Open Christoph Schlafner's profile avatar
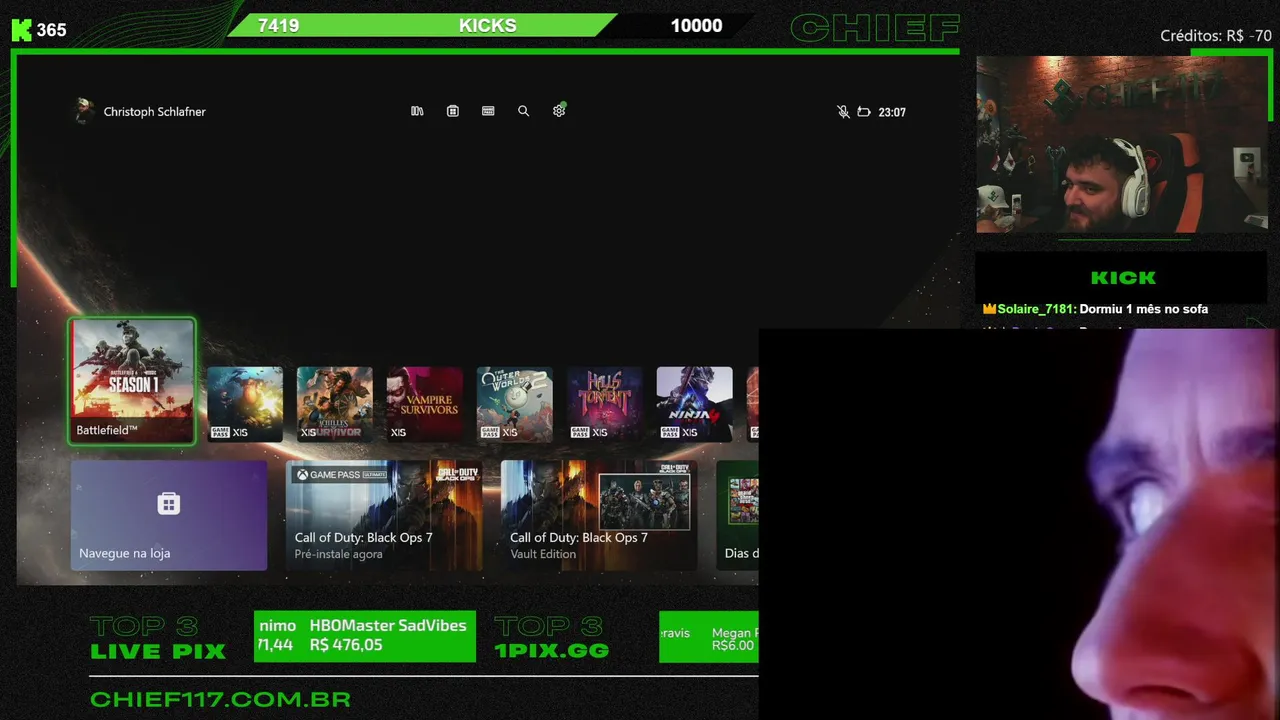The height and width of the screenshot is (720, 1280). tap(84, 111)
